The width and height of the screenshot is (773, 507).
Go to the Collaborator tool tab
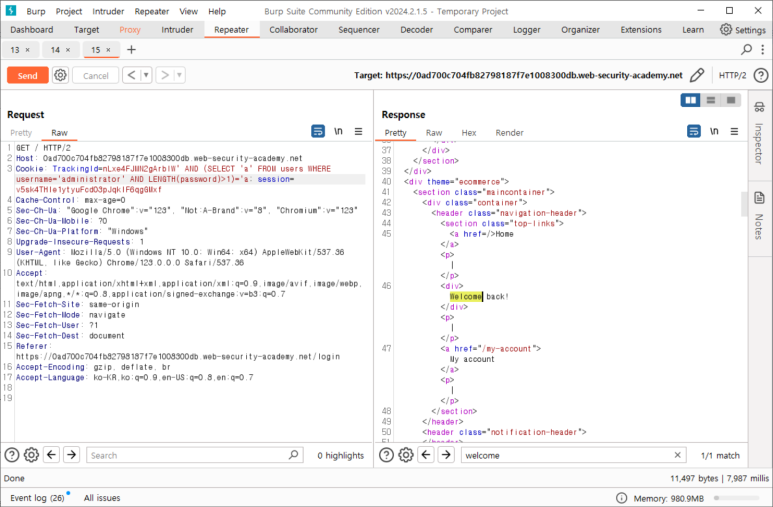[293, 30]
